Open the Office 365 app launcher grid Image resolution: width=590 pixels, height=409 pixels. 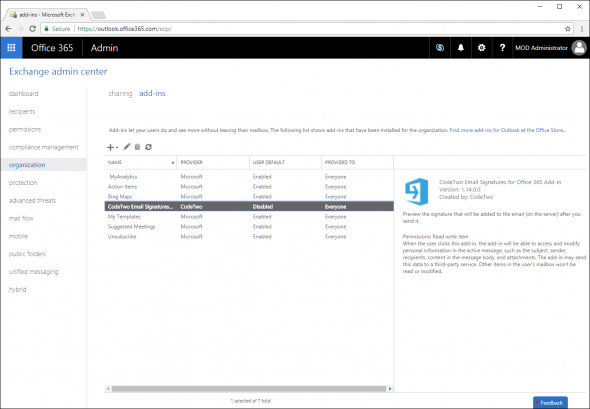11,48
